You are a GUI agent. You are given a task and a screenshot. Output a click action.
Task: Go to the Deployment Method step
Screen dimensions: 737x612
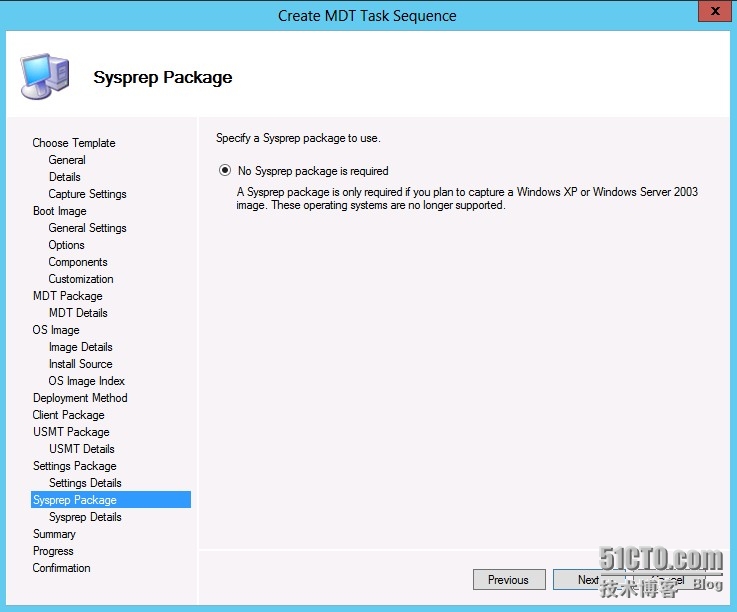[x=80, y=398]
